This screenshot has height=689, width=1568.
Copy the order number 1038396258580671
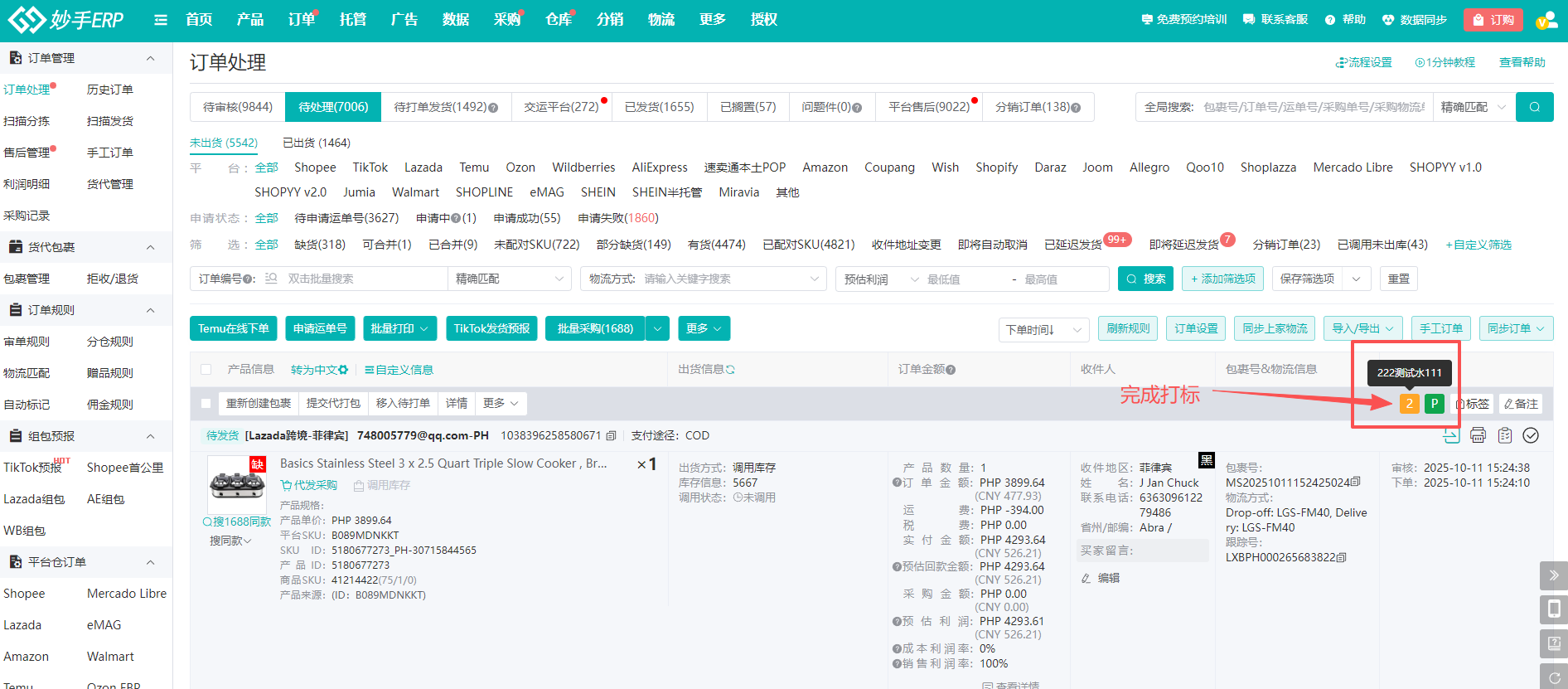tap(611, 436)
